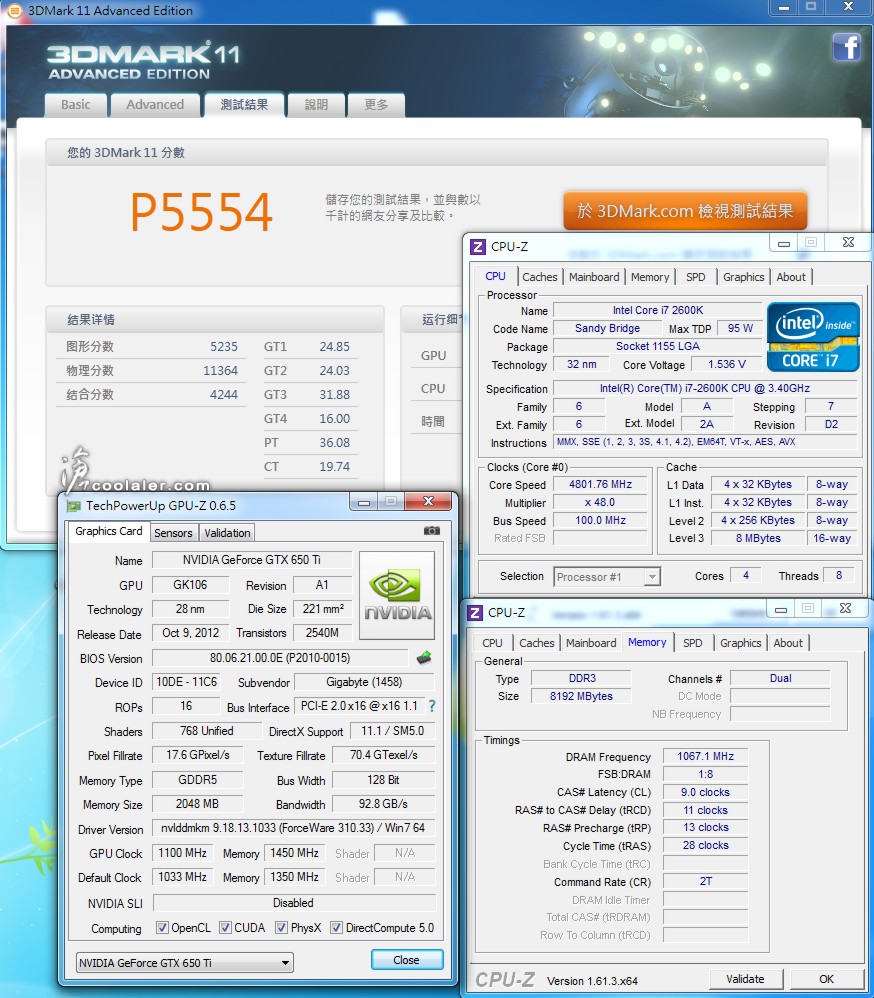Image resolution: width=874 pixels, height=998 pixels.
Task: Open SPD tab in lower CPU-Z window
Action: pyautogui.click(x=693, y=643)
